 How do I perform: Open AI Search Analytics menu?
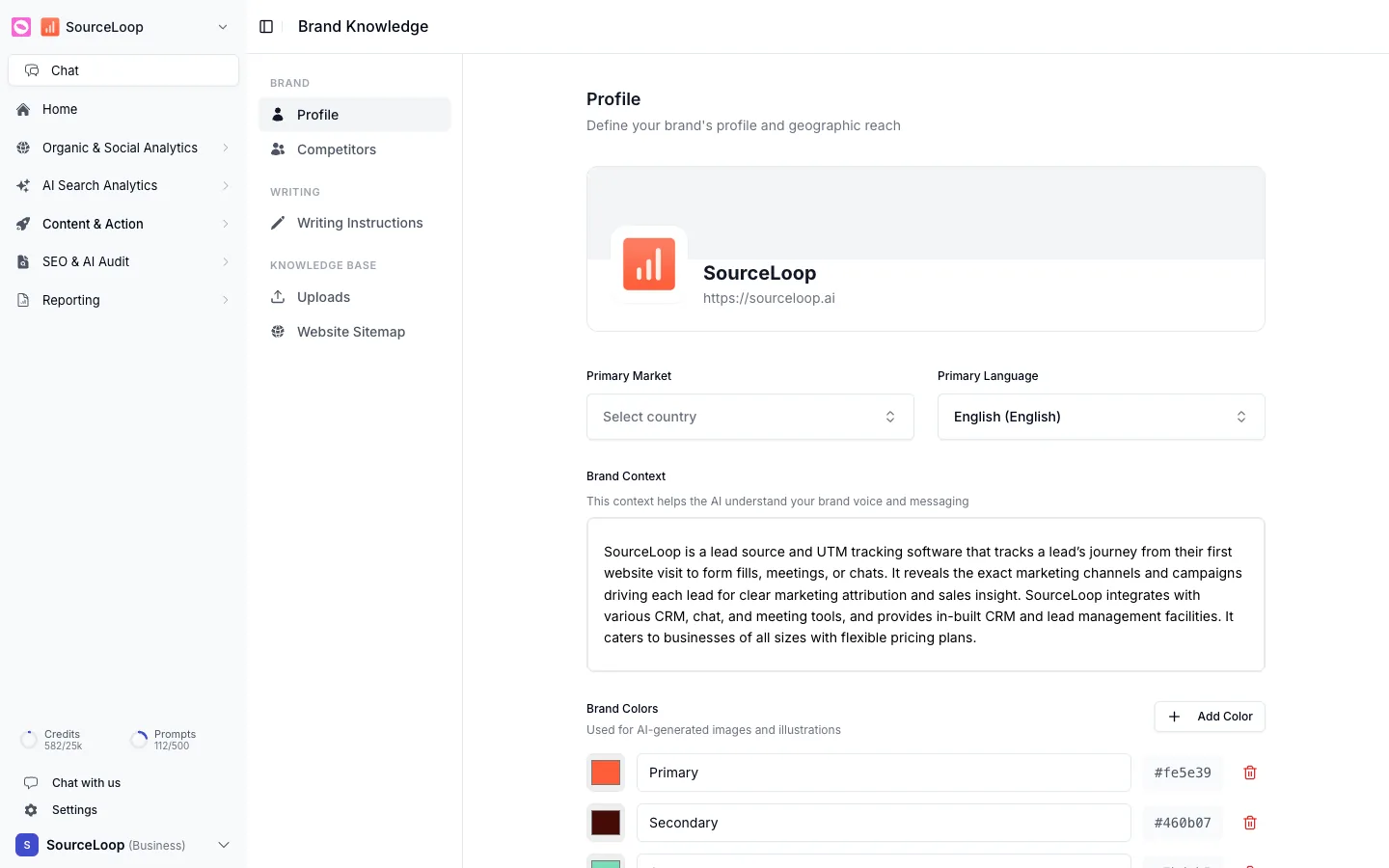123,185
